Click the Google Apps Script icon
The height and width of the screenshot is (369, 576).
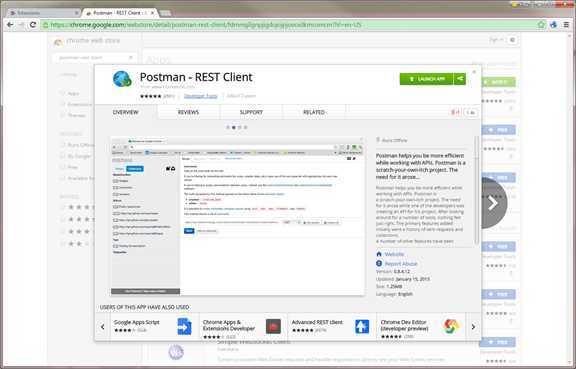pyautogui.click(x=184, y=326)
